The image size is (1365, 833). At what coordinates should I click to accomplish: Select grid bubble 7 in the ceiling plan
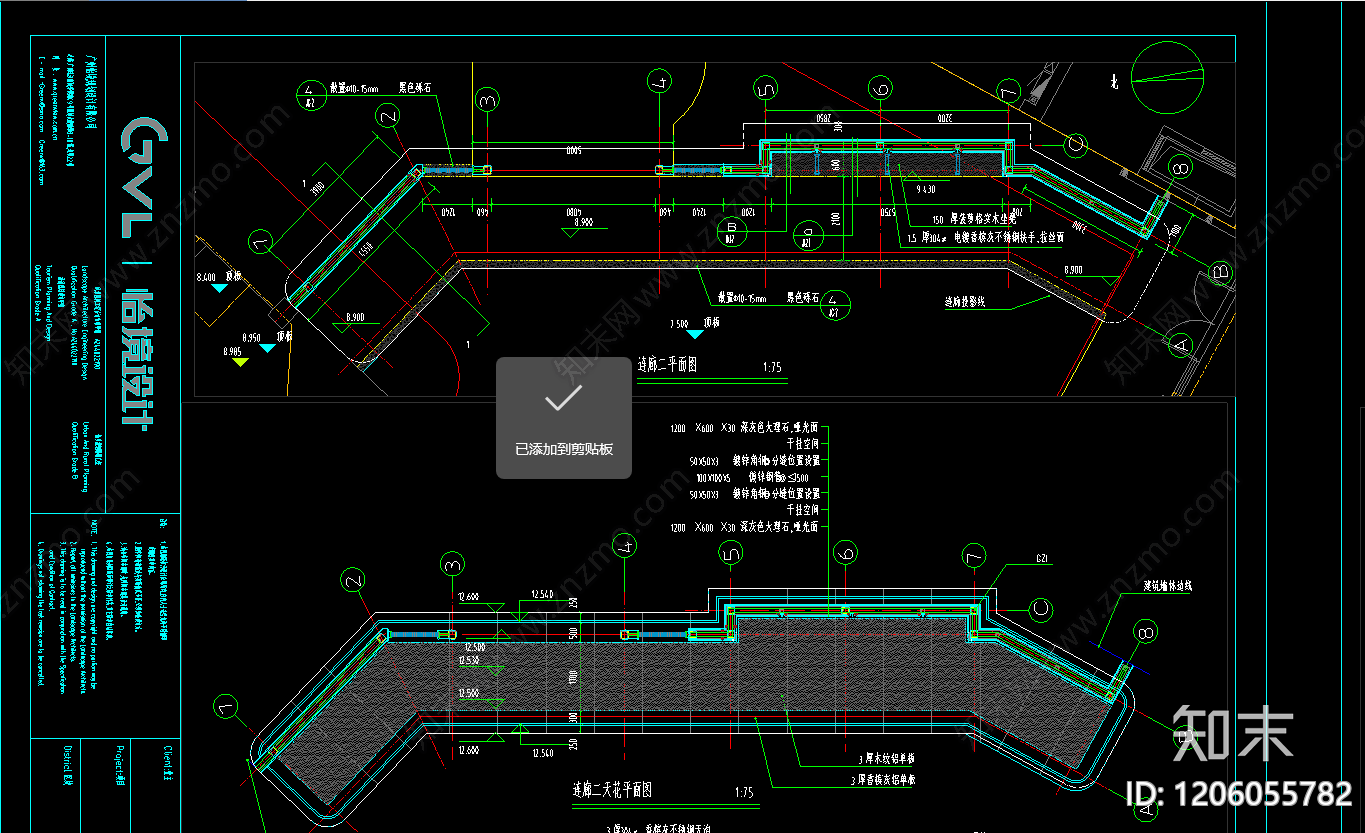975,555
